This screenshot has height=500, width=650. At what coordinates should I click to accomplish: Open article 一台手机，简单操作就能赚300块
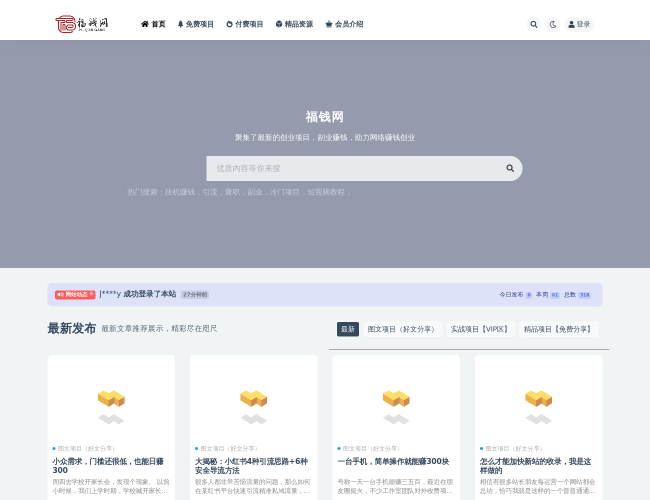click(x=393, y=461)
